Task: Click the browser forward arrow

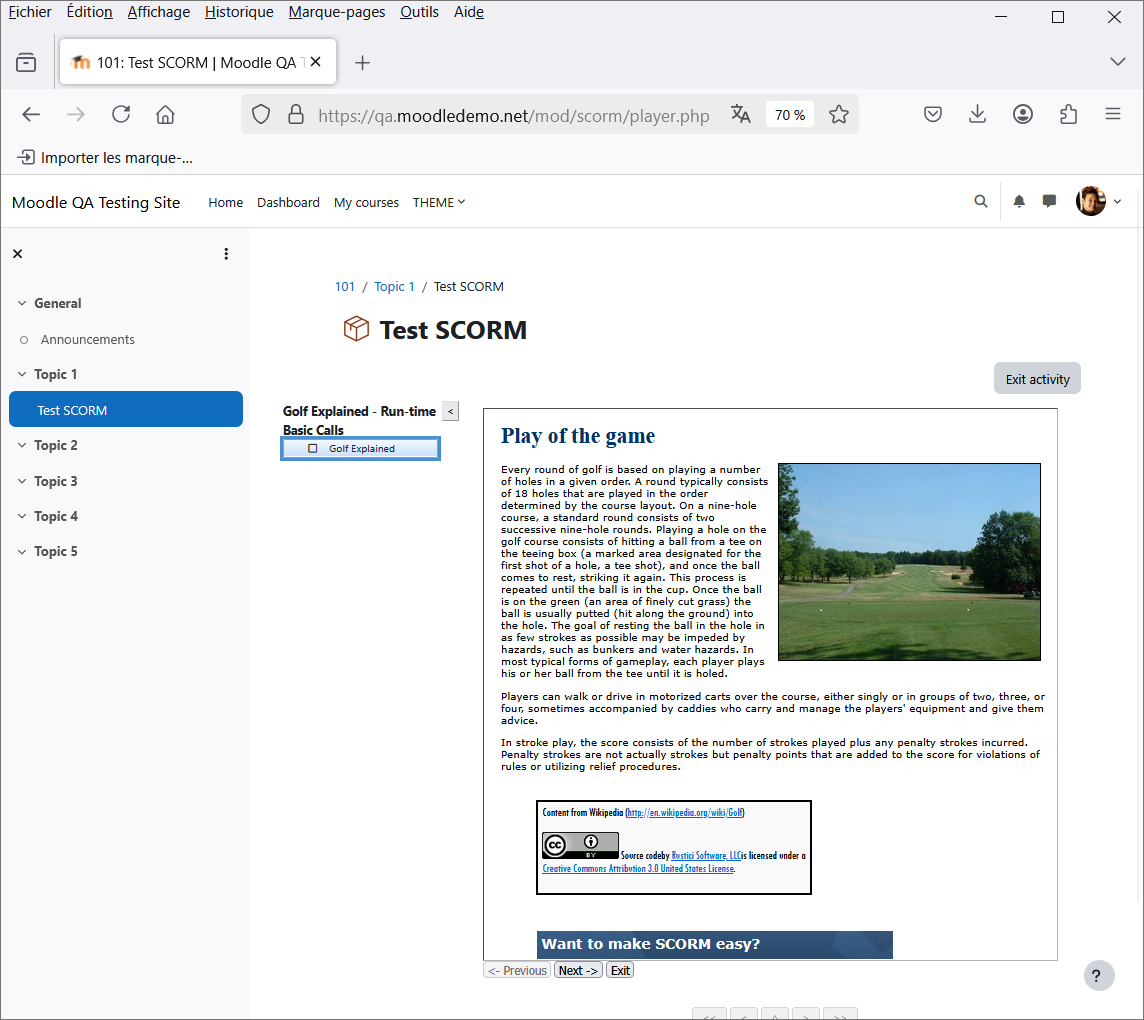Action: pyautogui.click(x=76, y=115)
